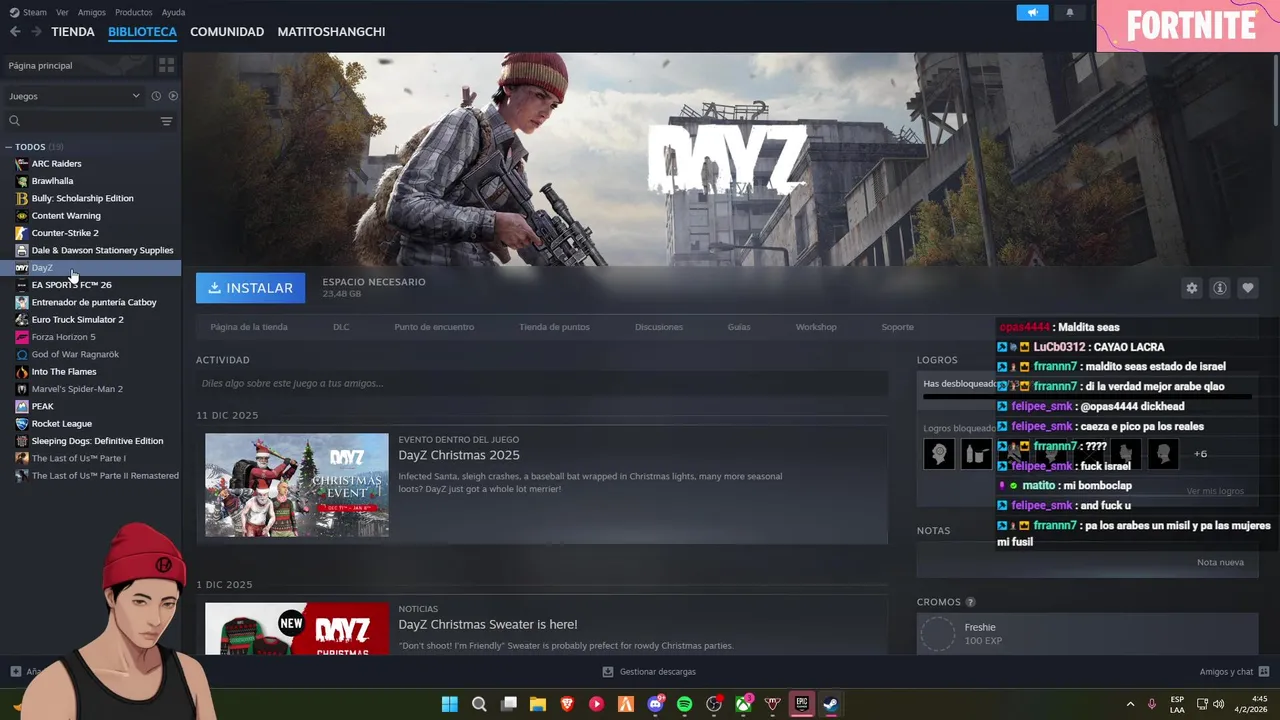This screenshot has height=720, width=1280.
Task: Open Spotify from taskbar
Action: 685,704
